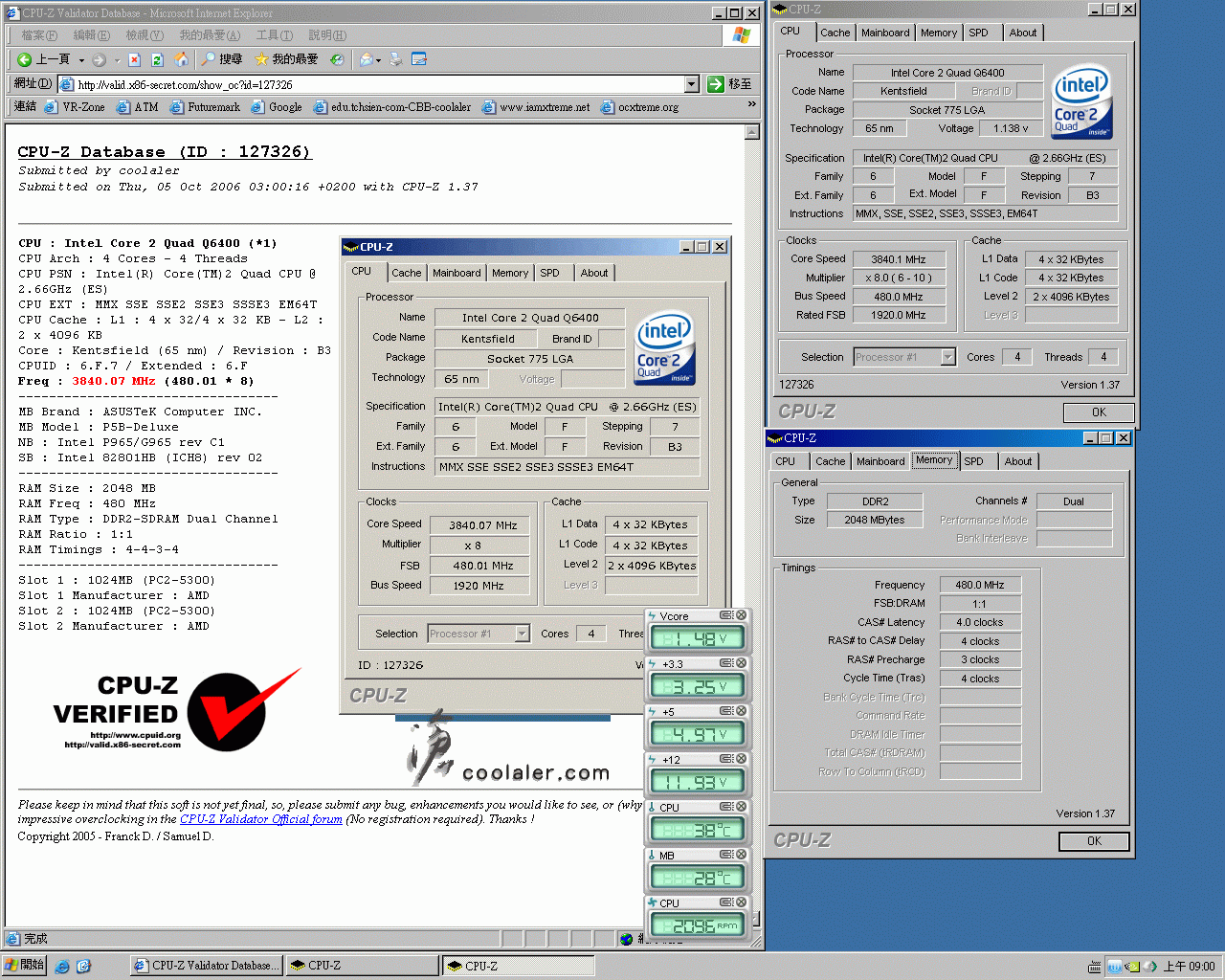
Task: Switch to CPU-Z Validator Database taskbar button
Action: [205, 966]
